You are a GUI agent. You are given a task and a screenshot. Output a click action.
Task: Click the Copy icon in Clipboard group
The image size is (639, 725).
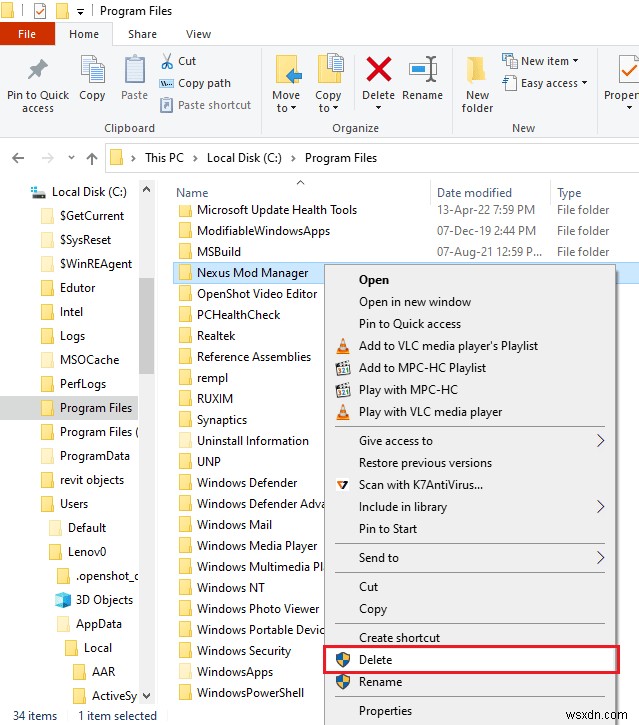[92, 69]
